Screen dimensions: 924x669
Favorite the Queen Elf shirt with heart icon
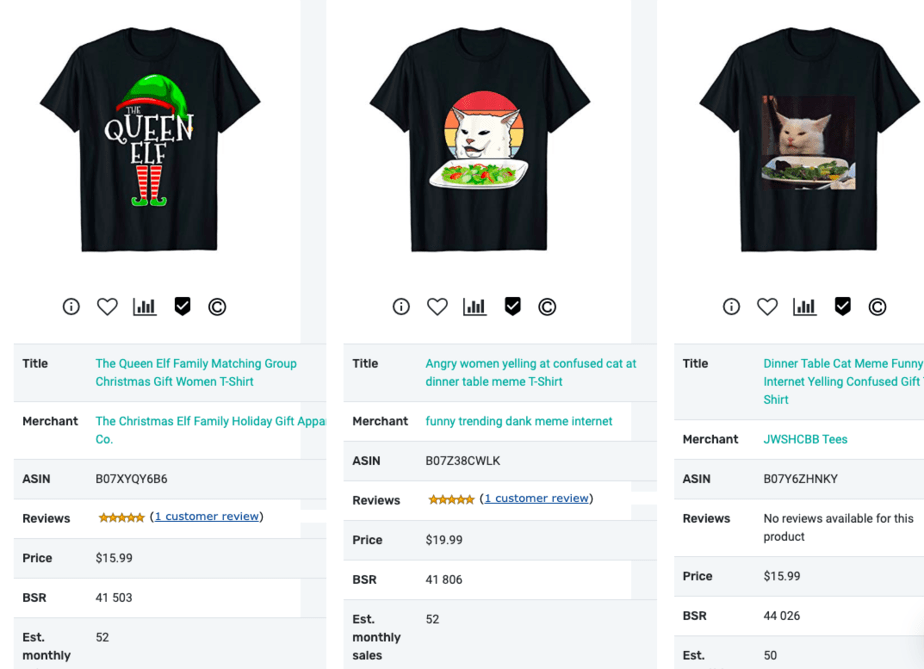click(x=107, y=307)
